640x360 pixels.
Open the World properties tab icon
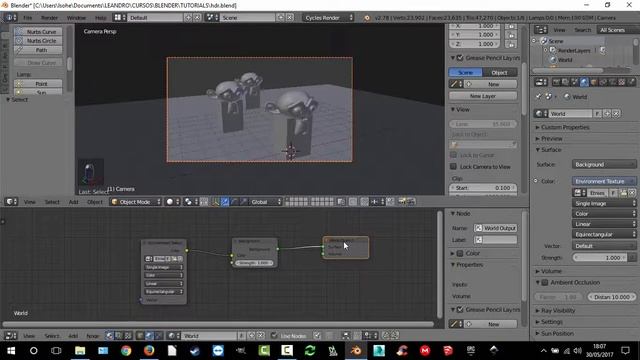[584, 82]
